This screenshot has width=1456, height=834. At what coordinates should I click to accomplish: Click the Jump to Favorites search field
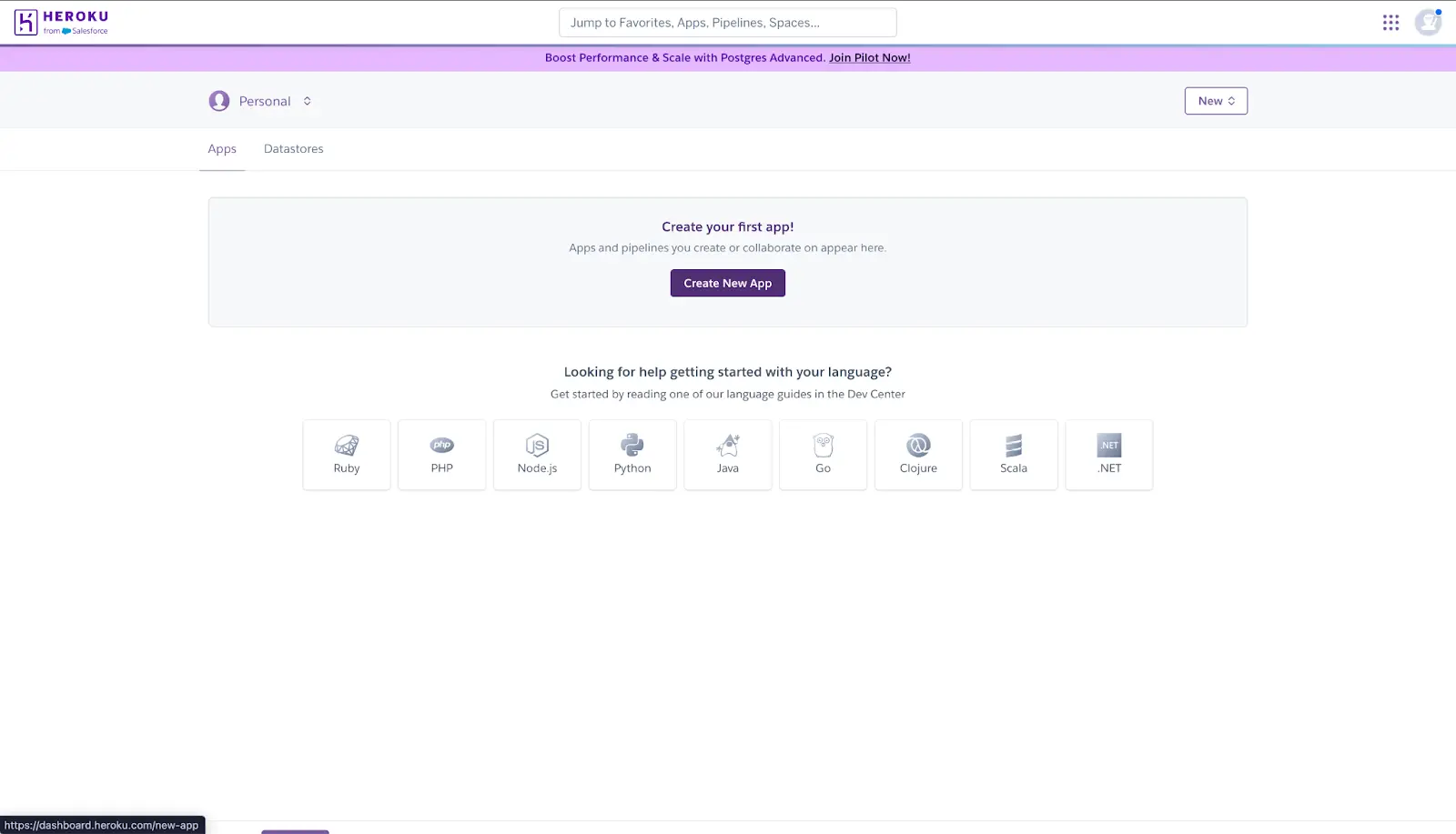[727, 22]
